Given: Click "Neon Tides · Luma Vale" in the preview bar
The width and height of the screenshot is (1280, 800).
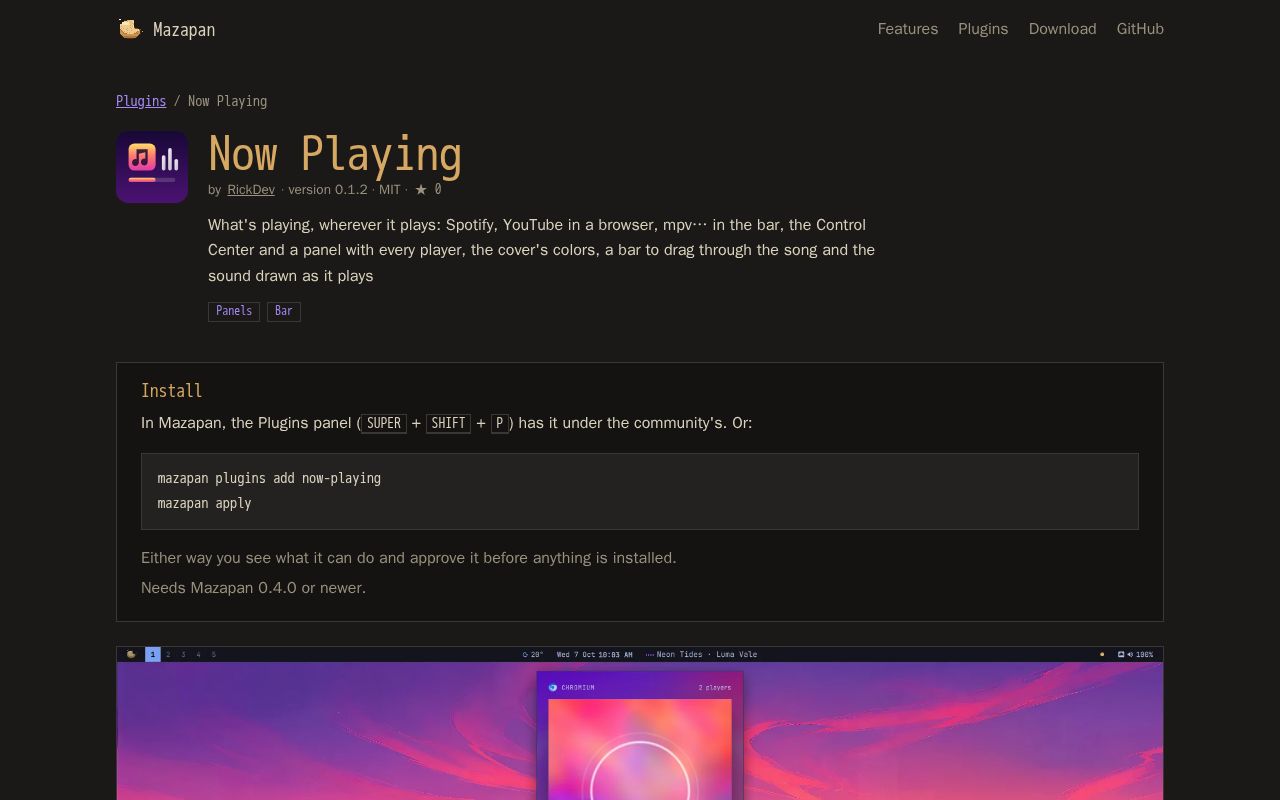Looking at the screenshot, I should (x=707, y=655).
